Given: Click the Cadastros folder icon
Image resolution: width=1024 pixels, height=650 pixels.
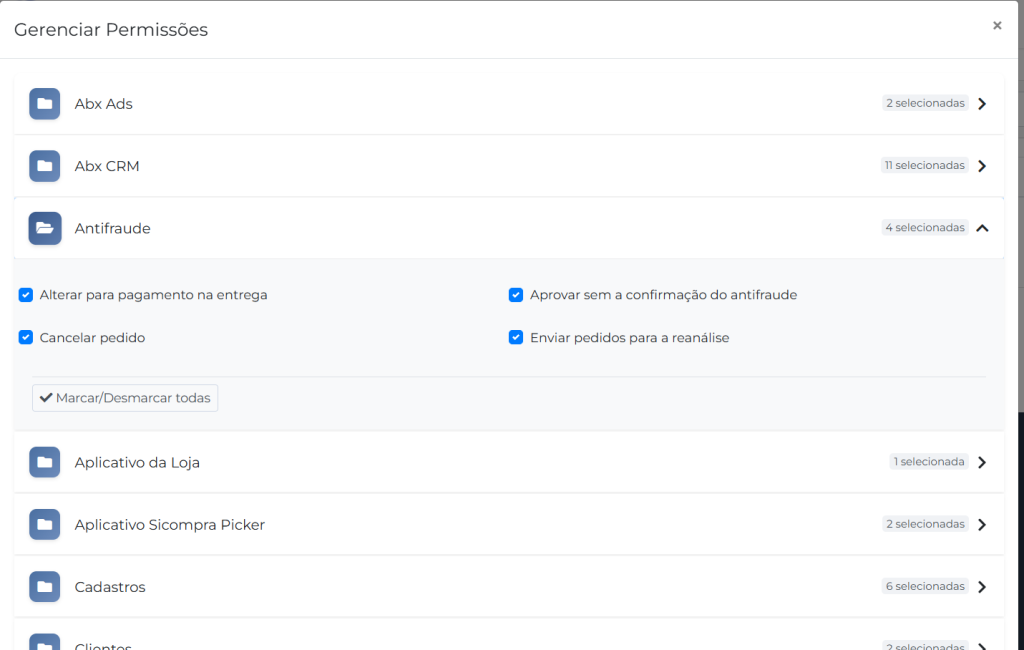Looking at the screenshot, I should [x=44, y=587].
